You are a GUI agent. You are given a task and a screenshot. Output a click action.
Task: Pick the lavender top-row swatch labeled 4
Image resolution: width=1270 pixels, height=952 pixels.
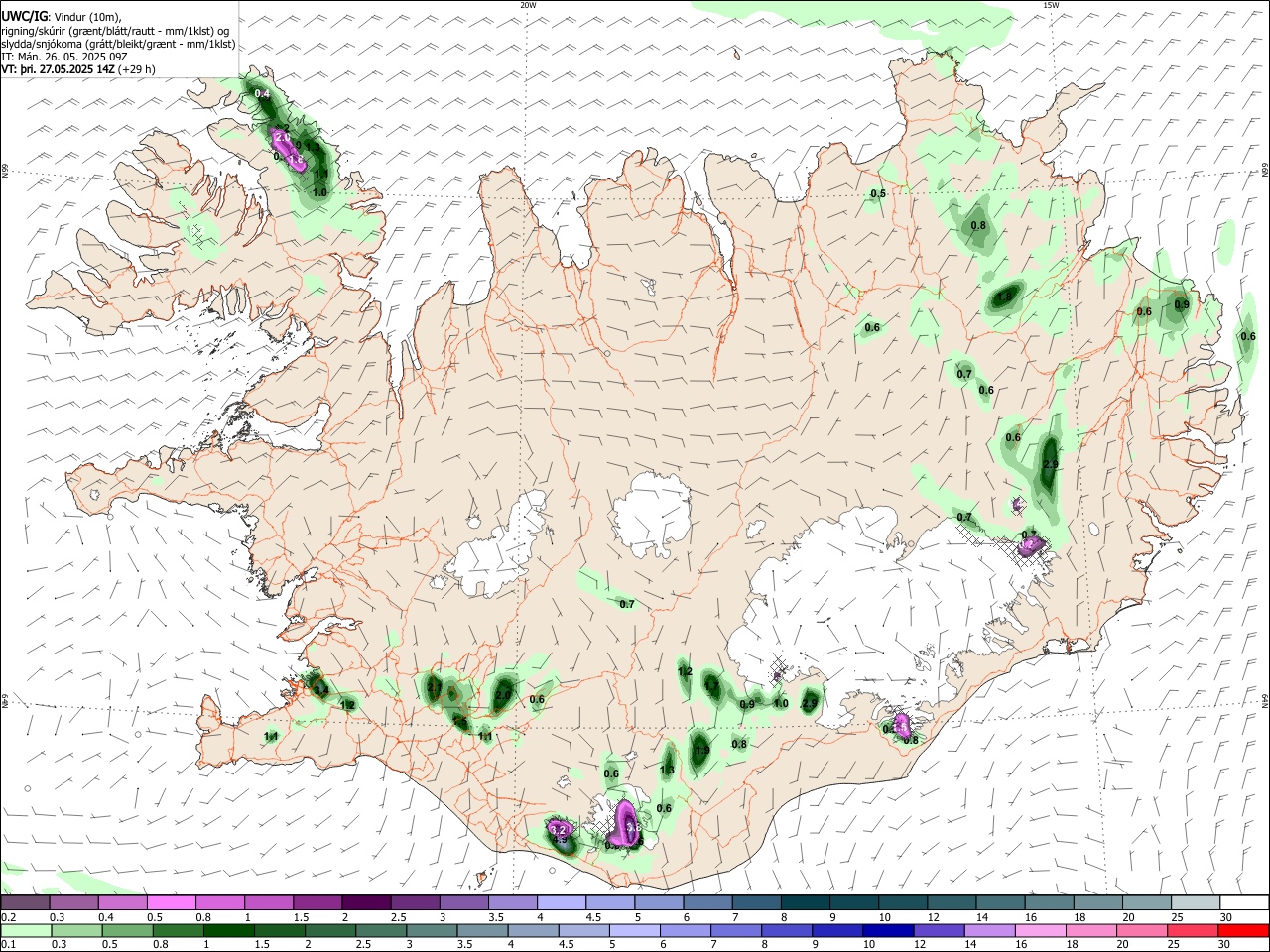(x=560, y=903)
